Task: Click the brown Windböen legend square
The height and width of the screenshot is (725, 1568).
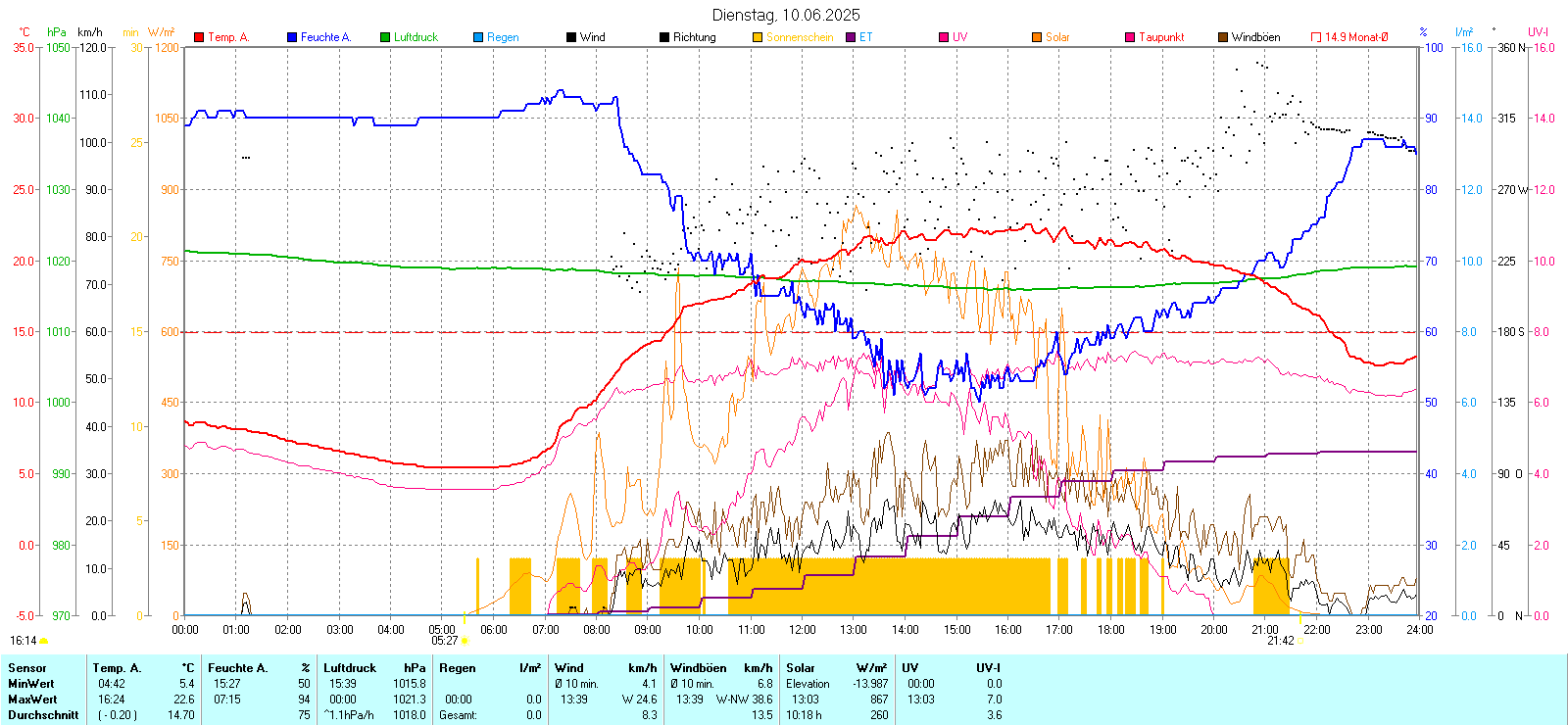Action: pos(1223,37)
